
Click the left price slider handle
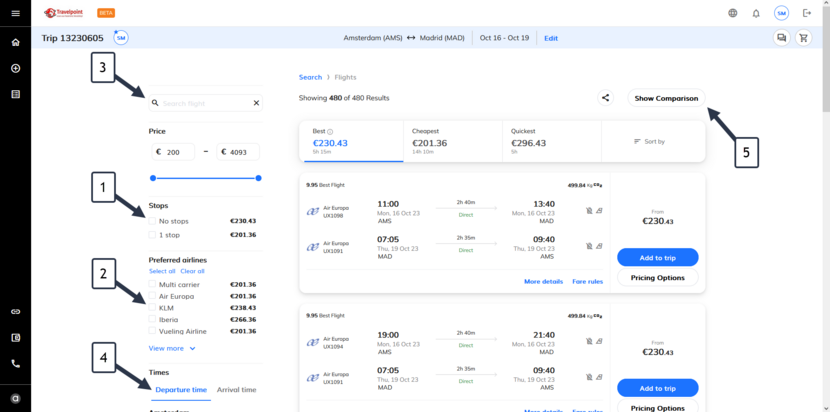153,178
